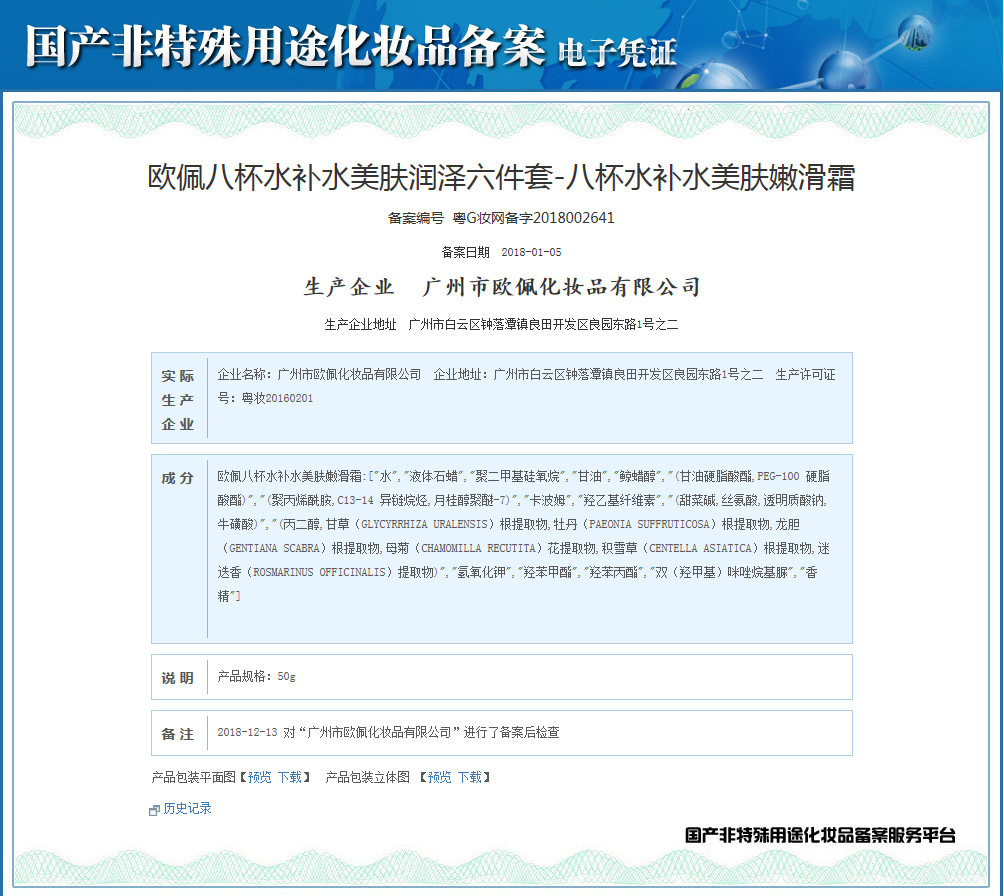Viewport: 1004px width, 896px height.
Task: Click filing number 粤G妆网备字2018002641
Action: tap(533, 218)
